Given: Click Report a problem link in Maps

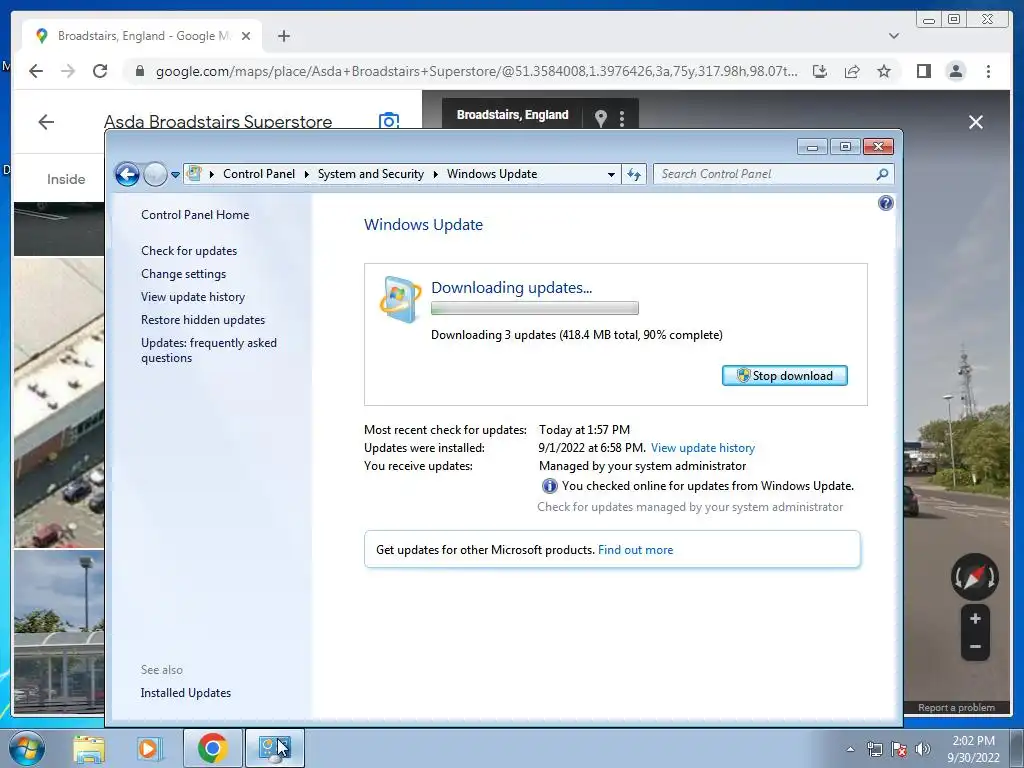Looking at the screenshot, I should click(956, 708).
